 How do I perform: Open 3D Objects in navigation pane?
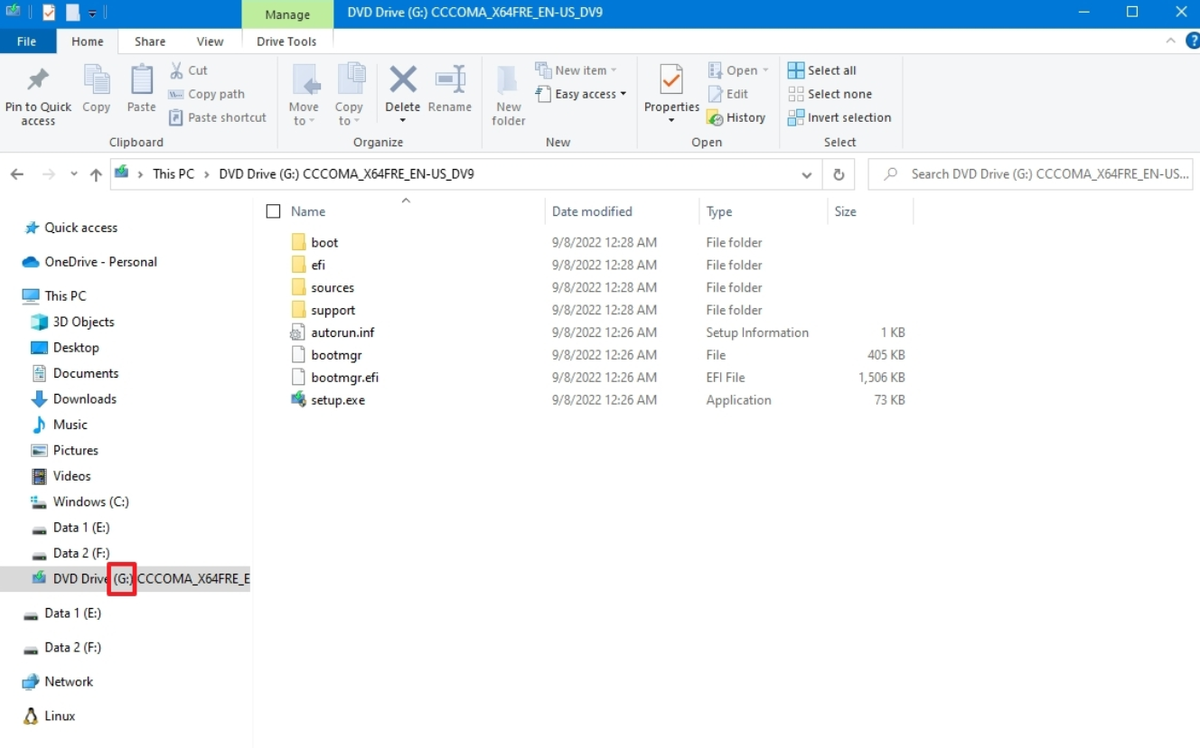(83, 322)
